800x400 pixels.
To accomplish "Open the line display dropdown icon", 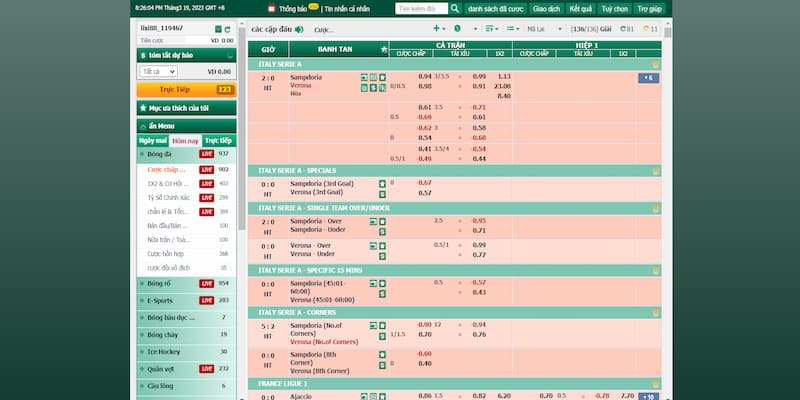I will [x=513, y=29].
